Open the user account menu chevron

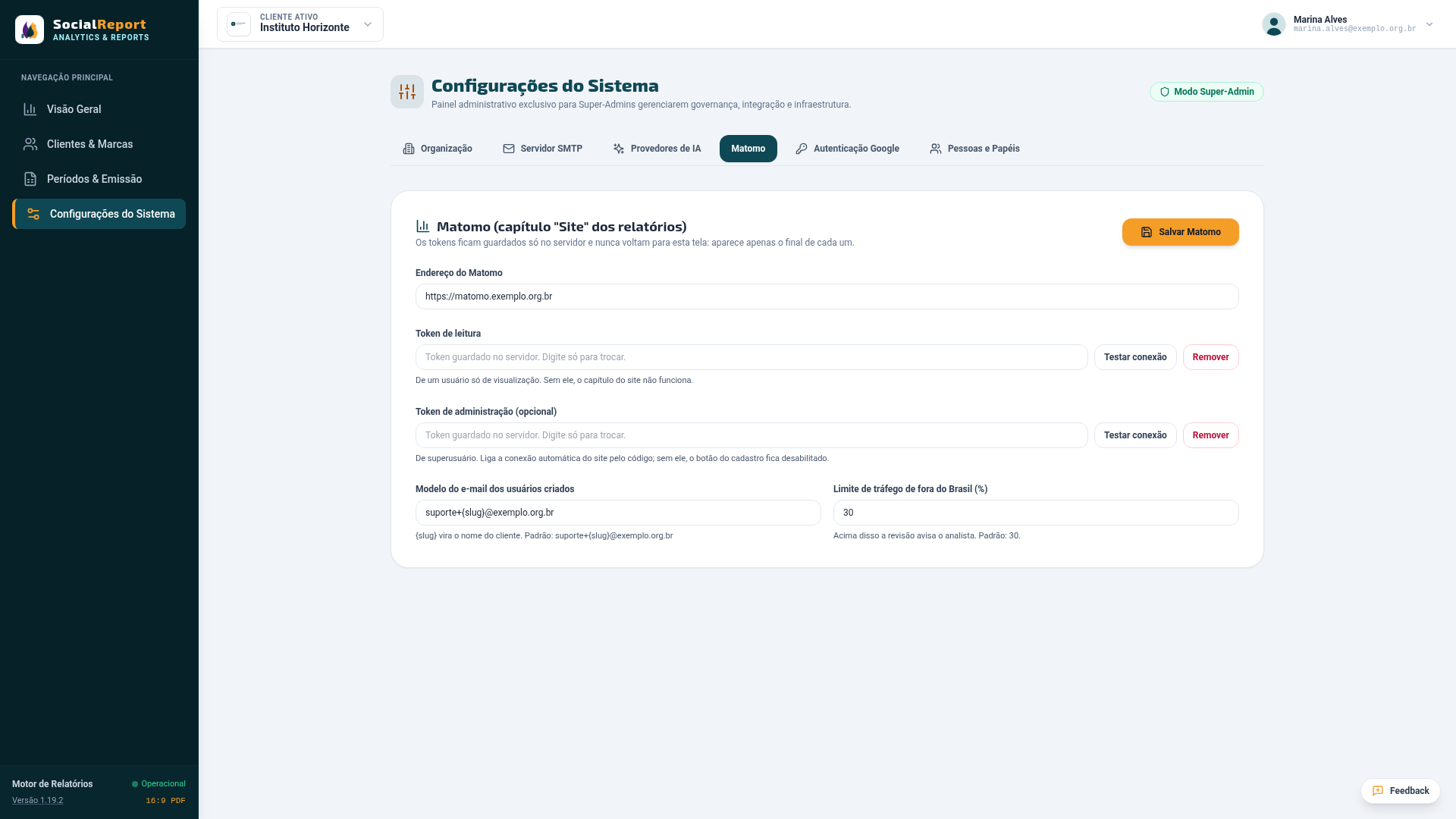1429,24
